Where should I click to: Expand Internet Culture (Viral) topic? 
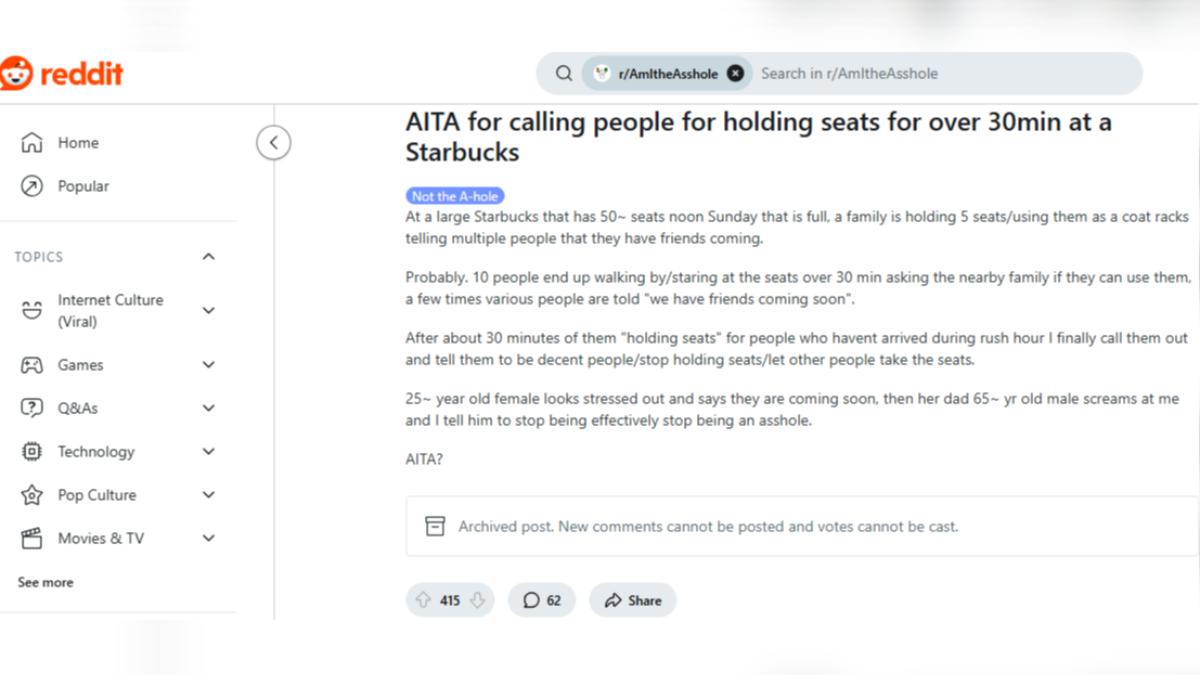click(x=209, y=311)
